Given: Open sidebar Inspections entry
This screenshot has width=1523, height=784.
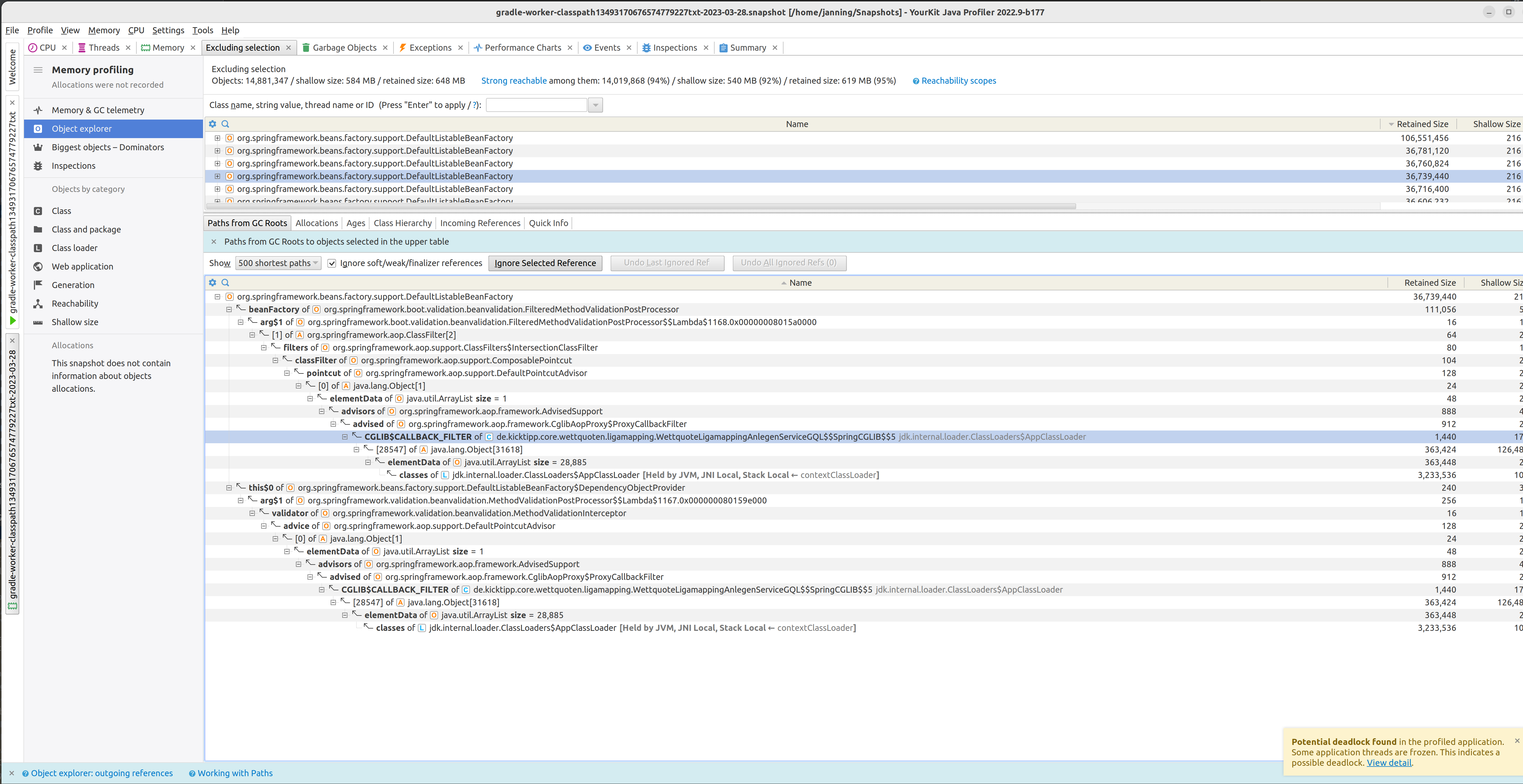Looking at the screenshot, I should coord(73,166).
